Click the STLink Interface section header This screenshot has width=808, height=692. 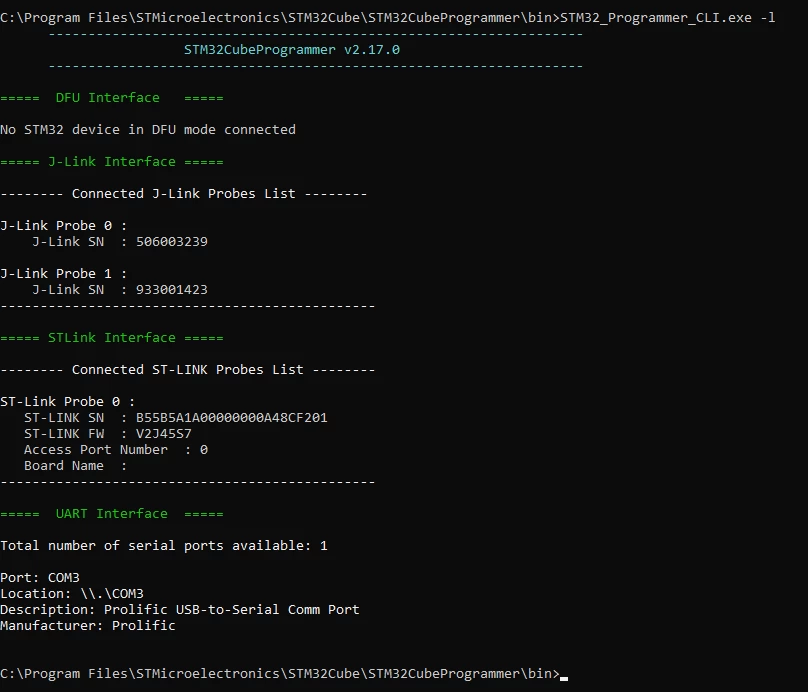(x=112, y=338)
